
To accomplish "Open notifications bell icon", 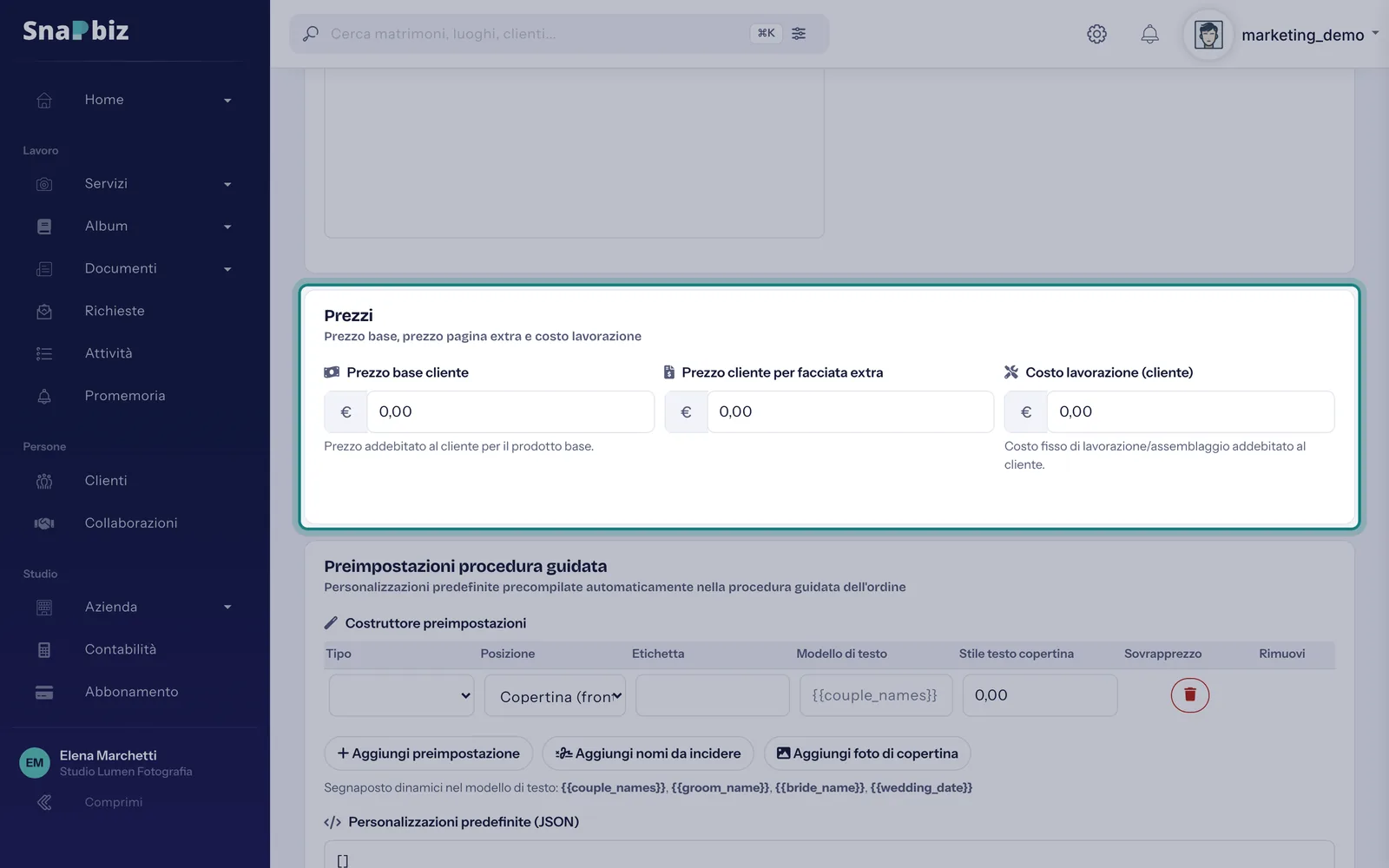I will (x=1149, y=34).
